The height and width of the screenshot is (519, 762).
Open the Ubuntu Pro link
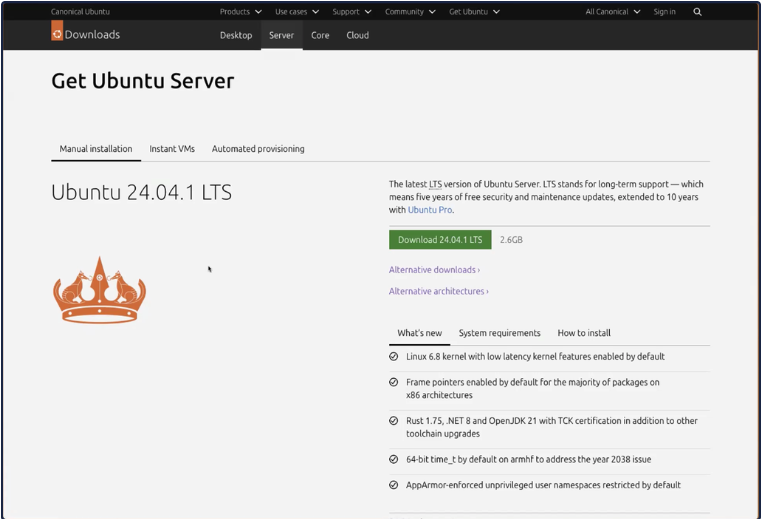tap(430, 210)
